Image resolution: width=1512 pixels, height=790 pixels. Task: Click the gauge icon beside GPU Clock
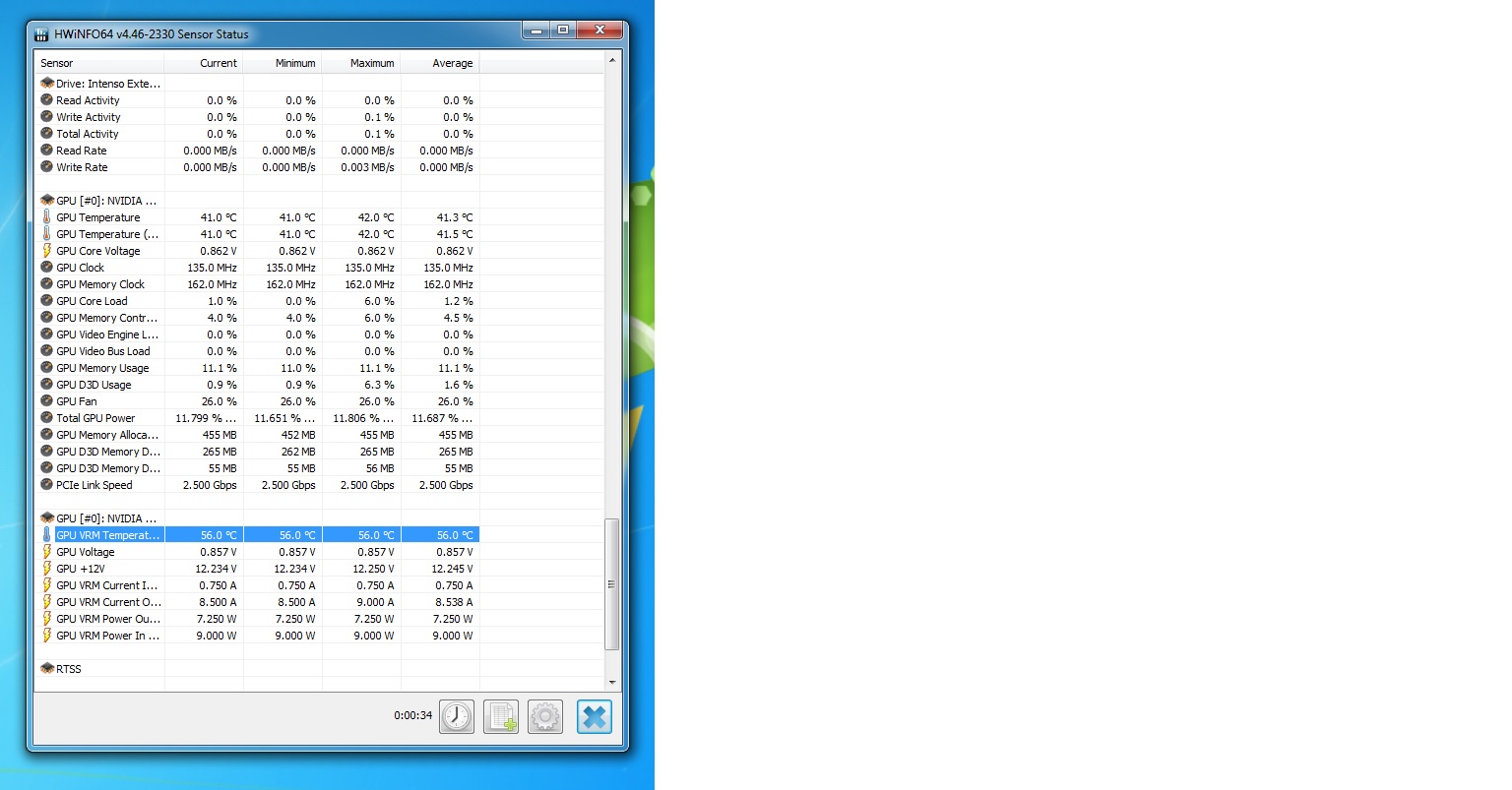point(46,268)
